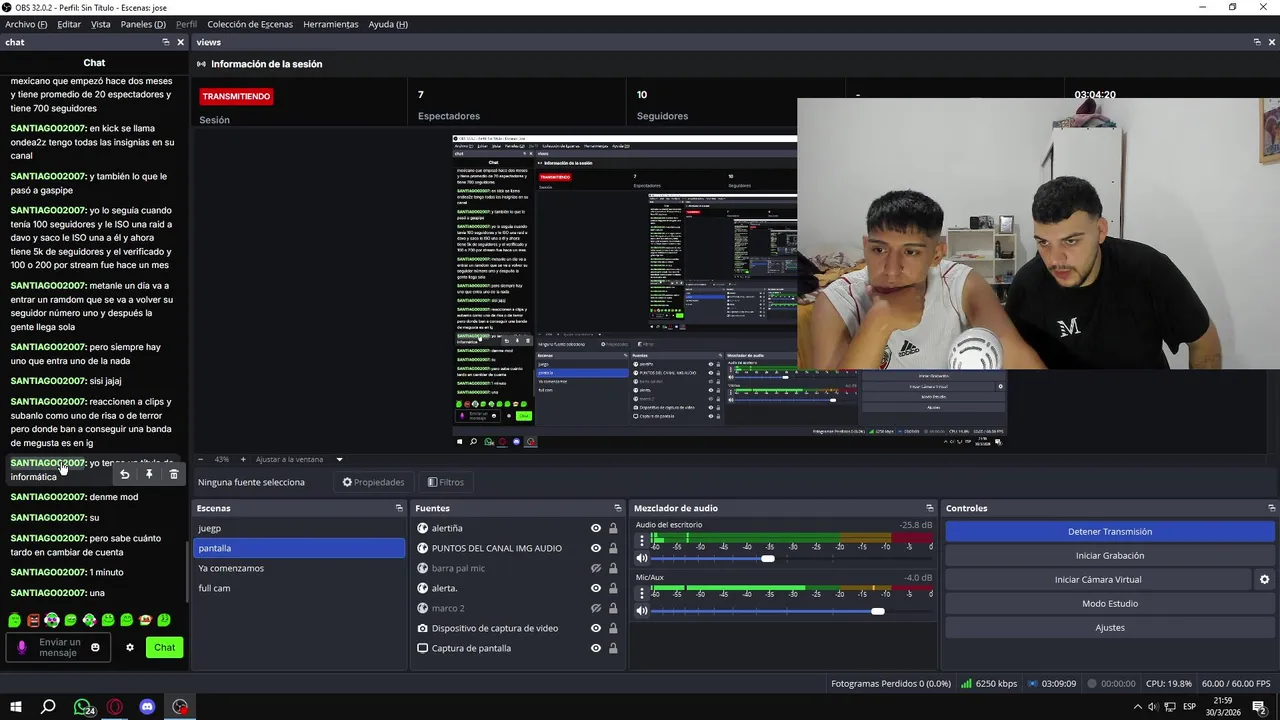Undock the Escenas panel

(399, 508)
